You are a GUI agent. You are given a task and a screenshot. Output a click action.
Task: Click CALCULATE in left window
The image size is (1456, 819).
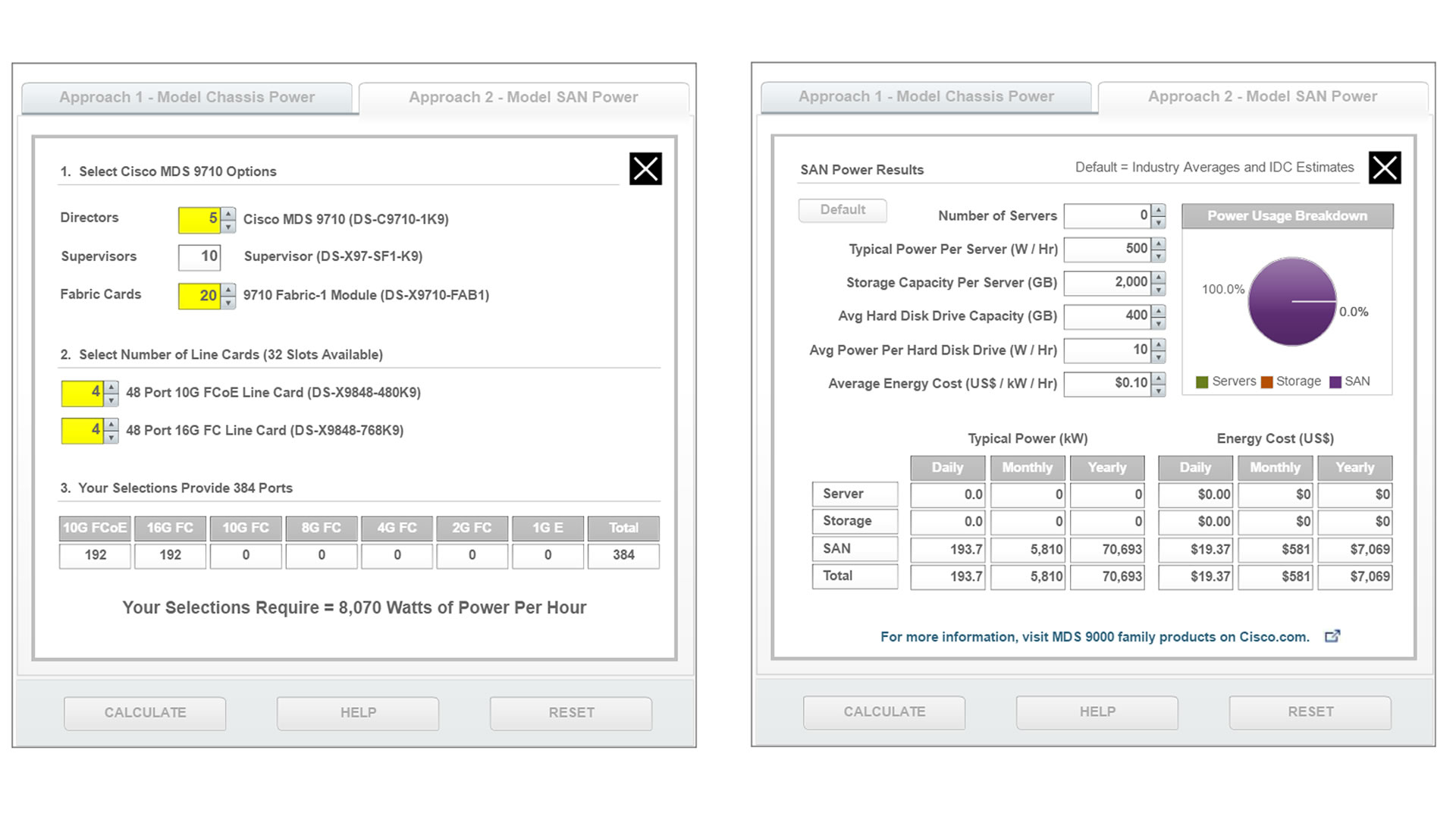coord(145,713)
